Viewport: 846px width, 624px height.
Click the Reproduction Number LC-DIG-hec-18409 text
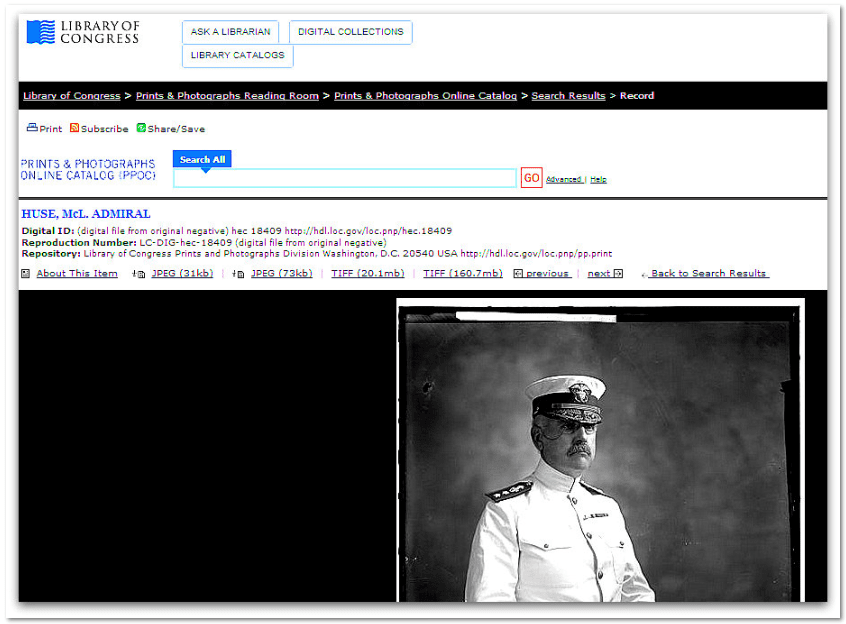pyautogui.click(x=186, y=243)
